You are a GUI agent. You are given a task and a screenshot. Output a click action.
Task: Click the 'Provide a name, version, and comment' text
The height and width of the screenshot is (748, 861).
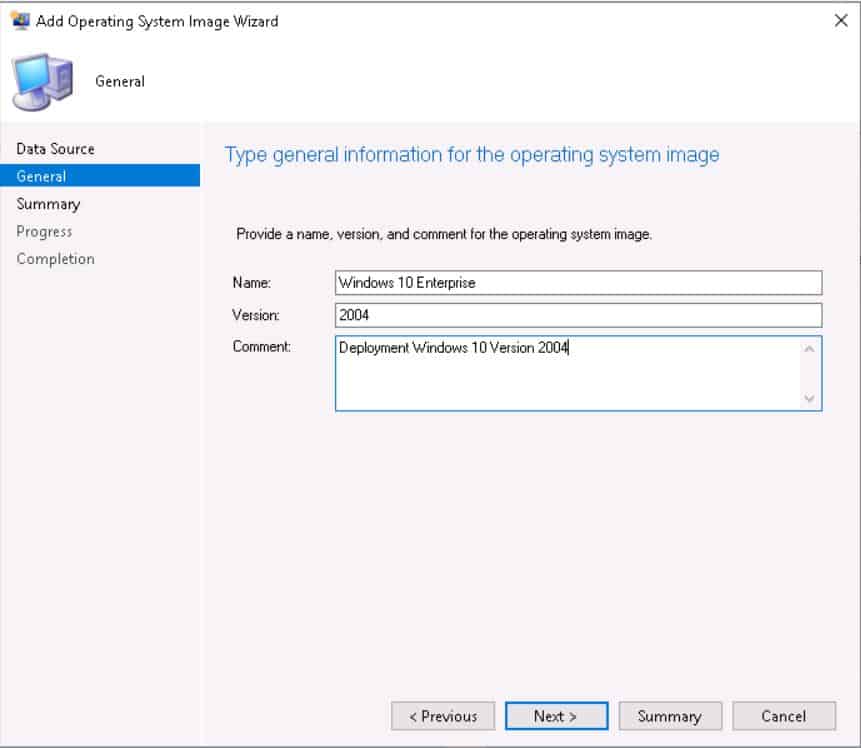pos(444,235)
